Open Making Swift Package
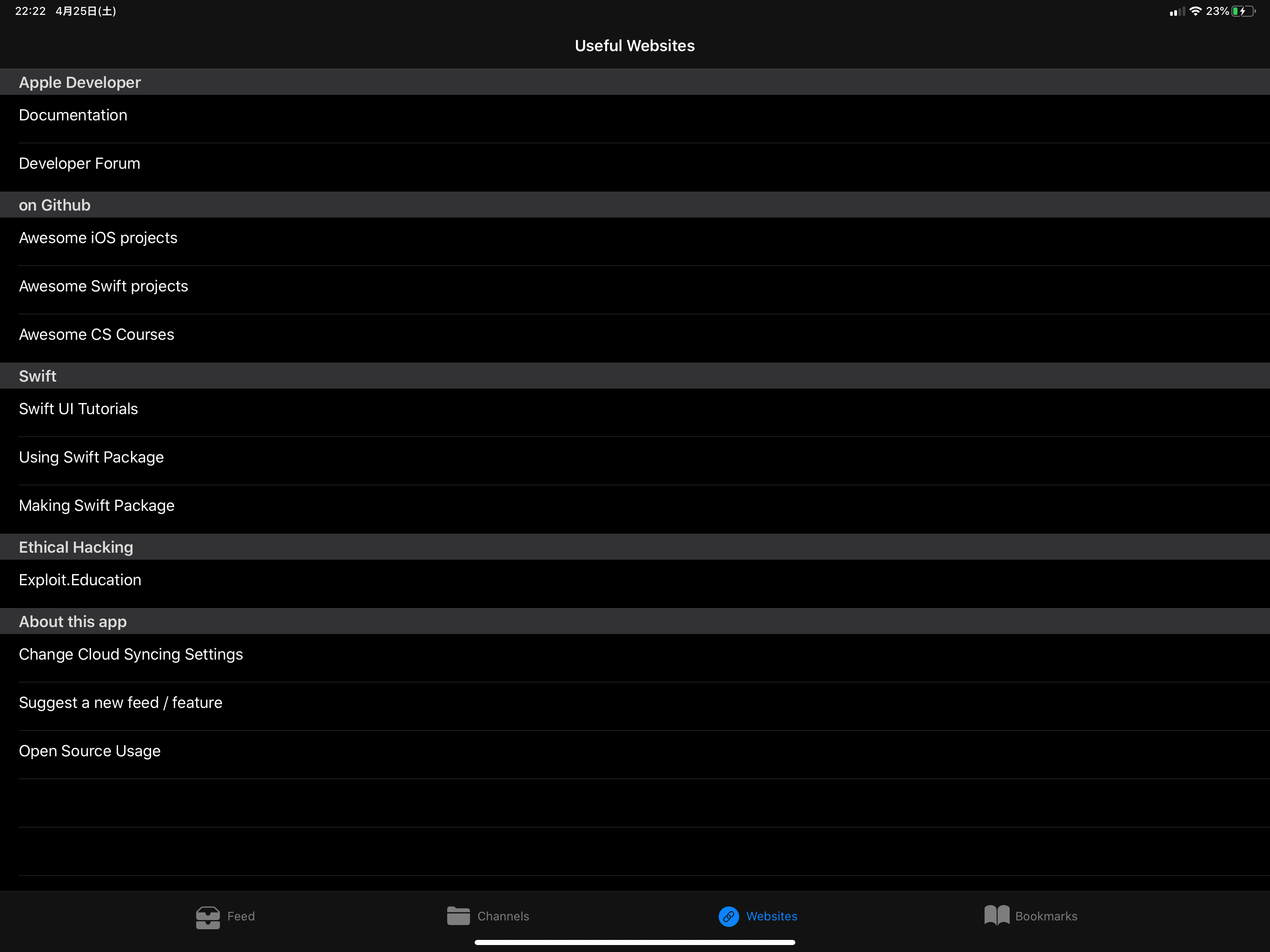The image size is (1270, 952). [635, 509]
